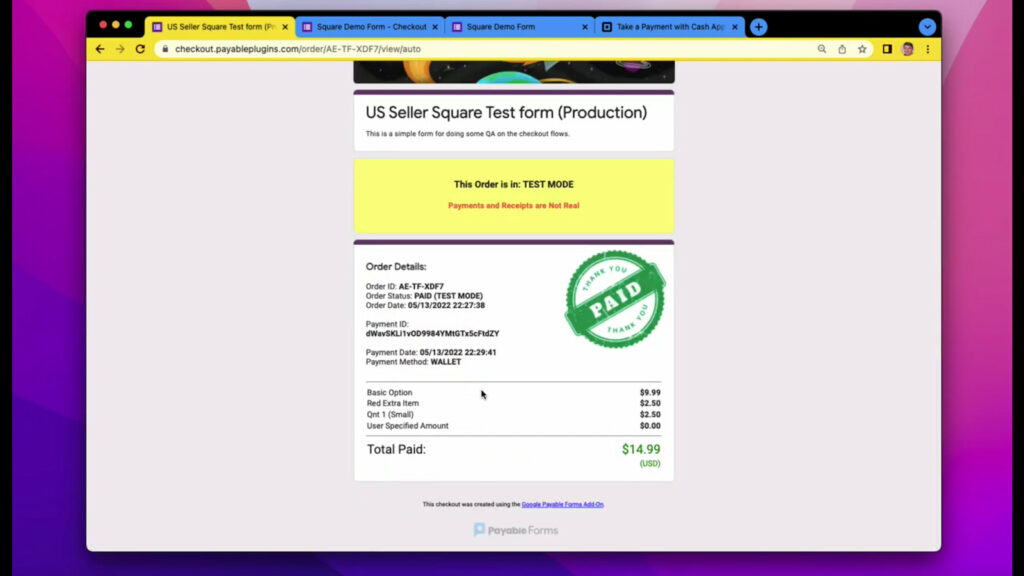Open the Chrome three-dot menu
The width and height of the screenshot is (1024, 576).
click(927, 49)
